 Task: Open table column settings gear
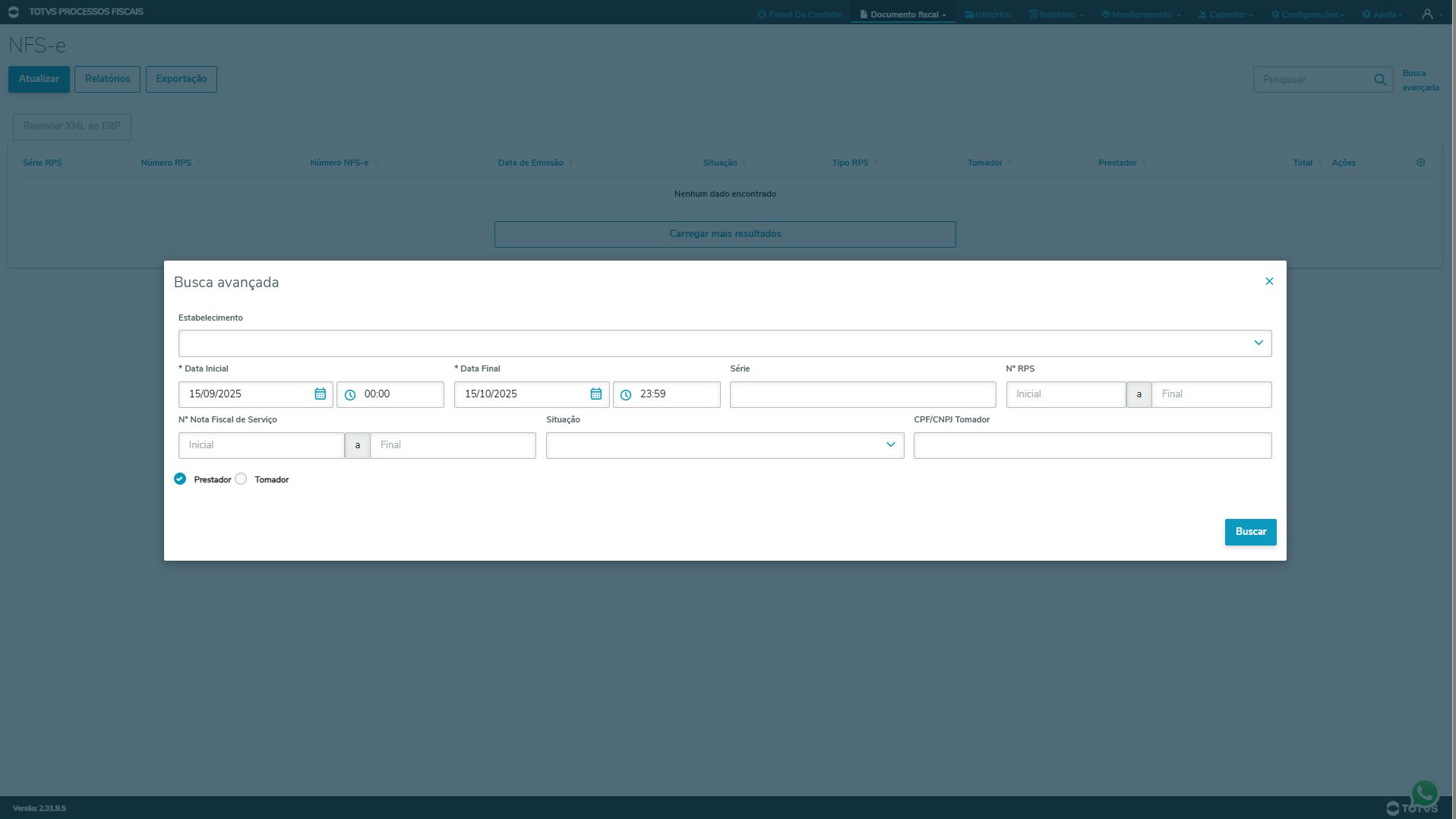pos(1420,163)
